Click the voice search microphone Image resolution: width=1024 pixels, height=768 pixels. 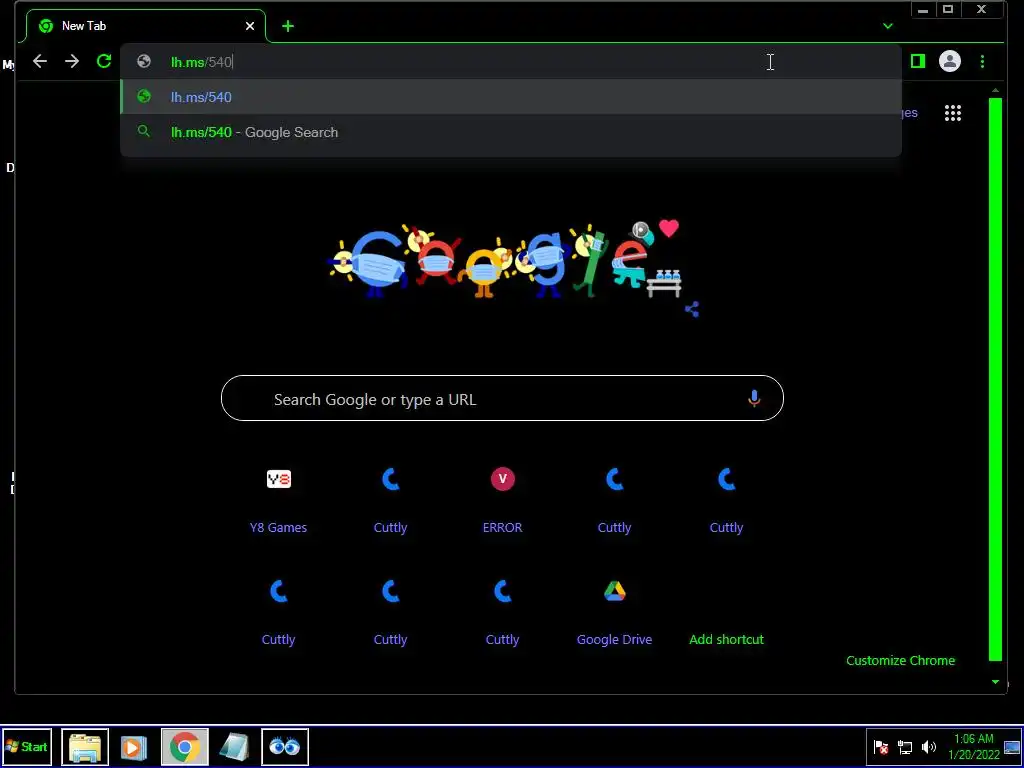click(754, 398)
